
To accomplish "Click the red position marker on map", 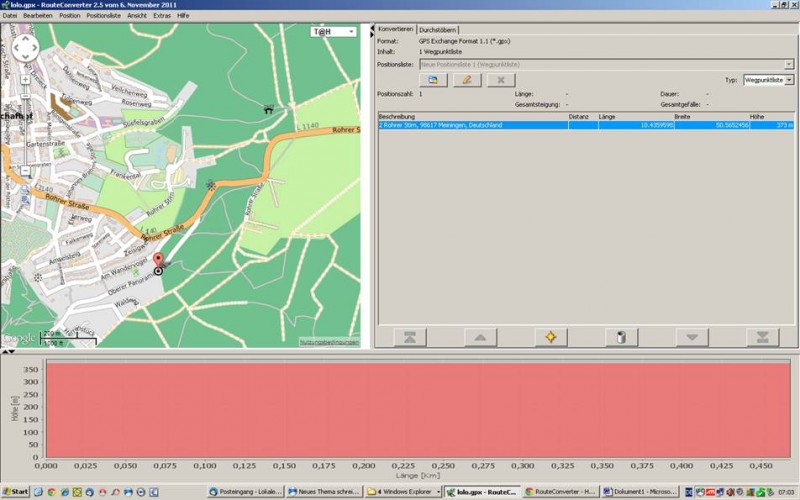I will click(157, 262).
